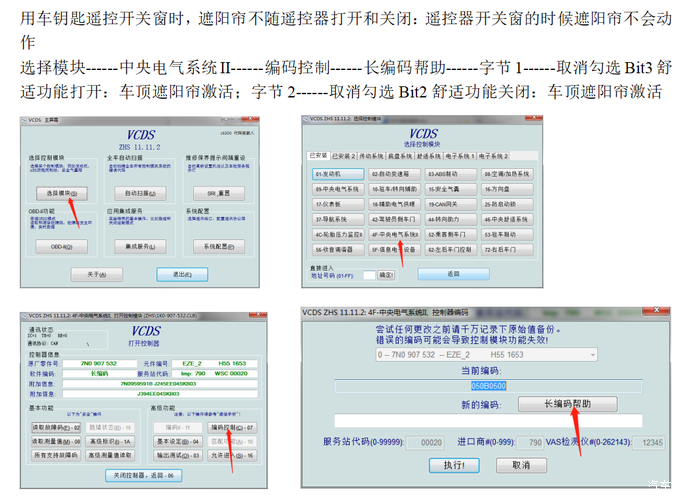Select module 08-空调/加热系统

(507, 174)
